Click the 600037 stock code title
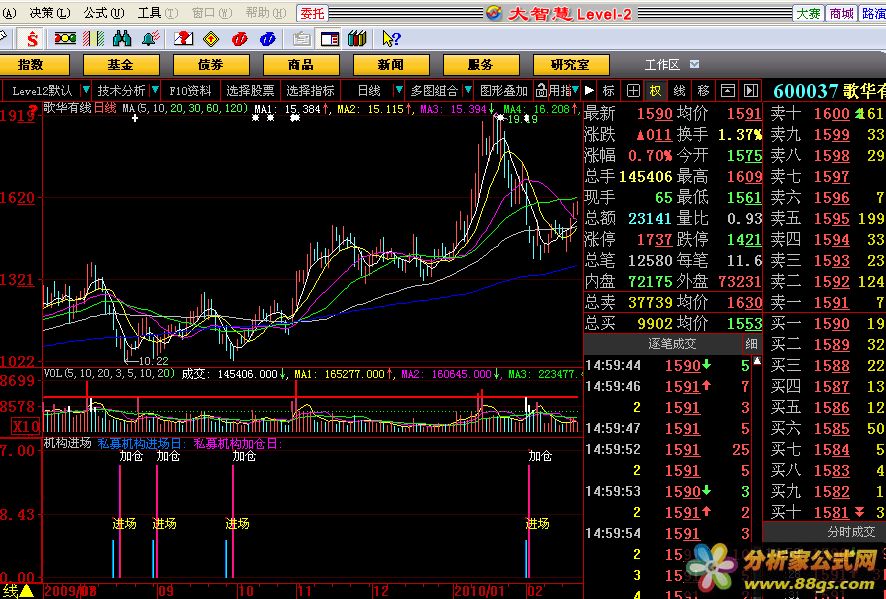This screenshot has height=599, width=886. click(805, 91)
